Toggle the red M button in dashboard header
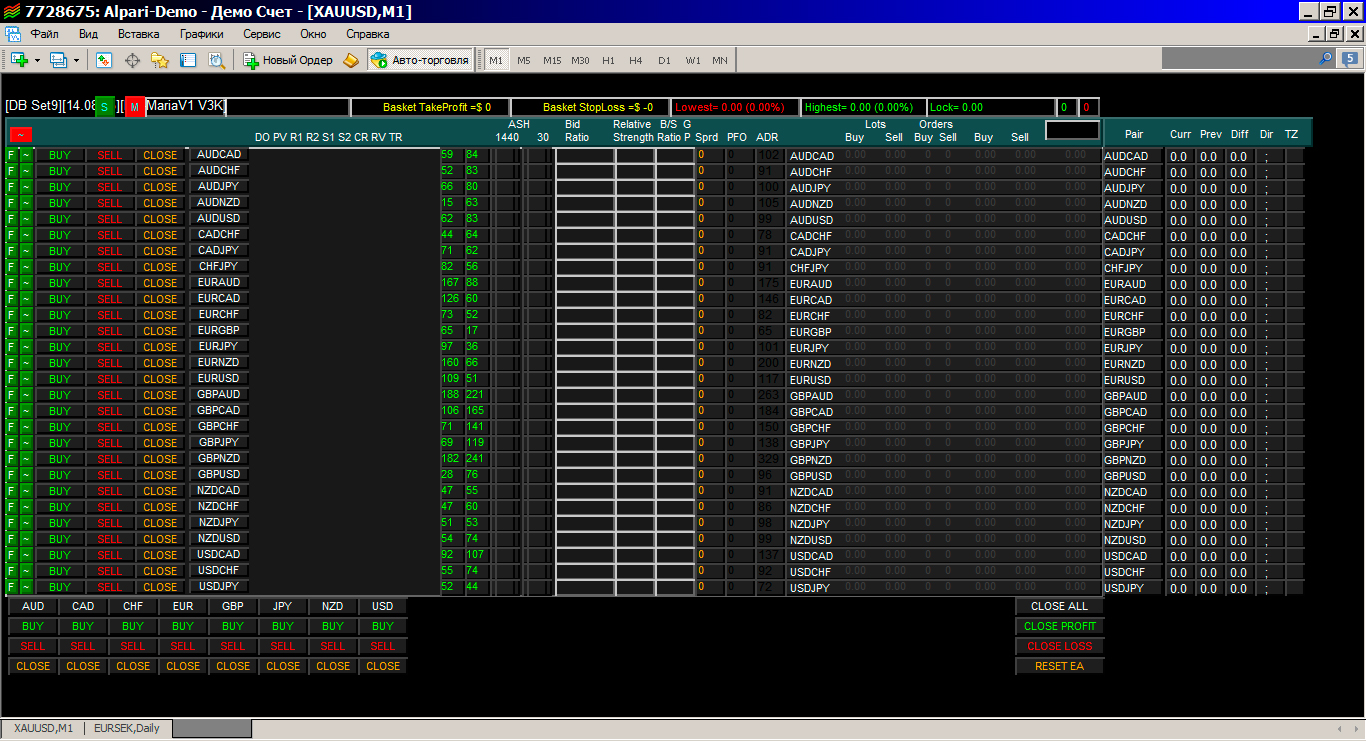The image size is (1366, 741). 134,106
